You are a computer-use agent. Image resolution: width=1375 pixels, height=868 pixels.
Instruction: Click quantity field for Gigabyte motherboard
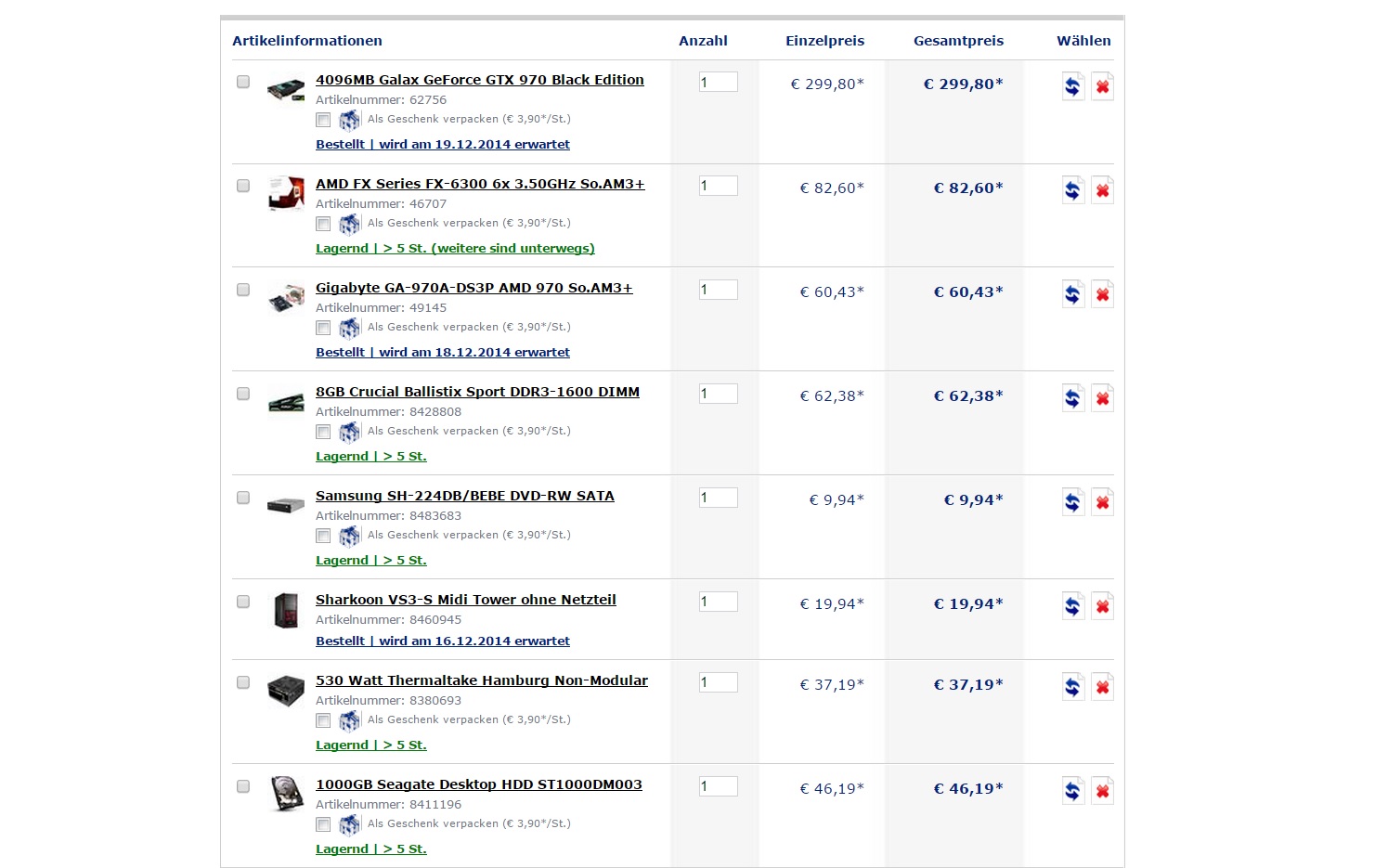[x=718, y=290]
